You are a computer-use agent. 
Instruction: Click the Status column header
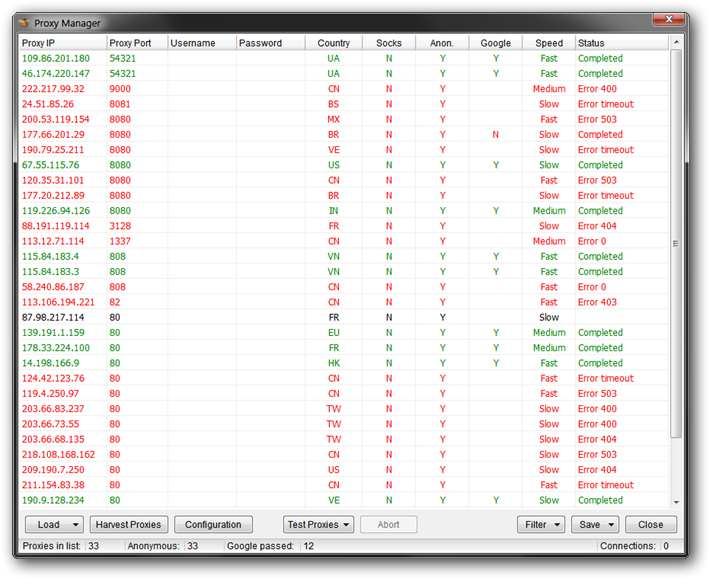coord(620,43)
